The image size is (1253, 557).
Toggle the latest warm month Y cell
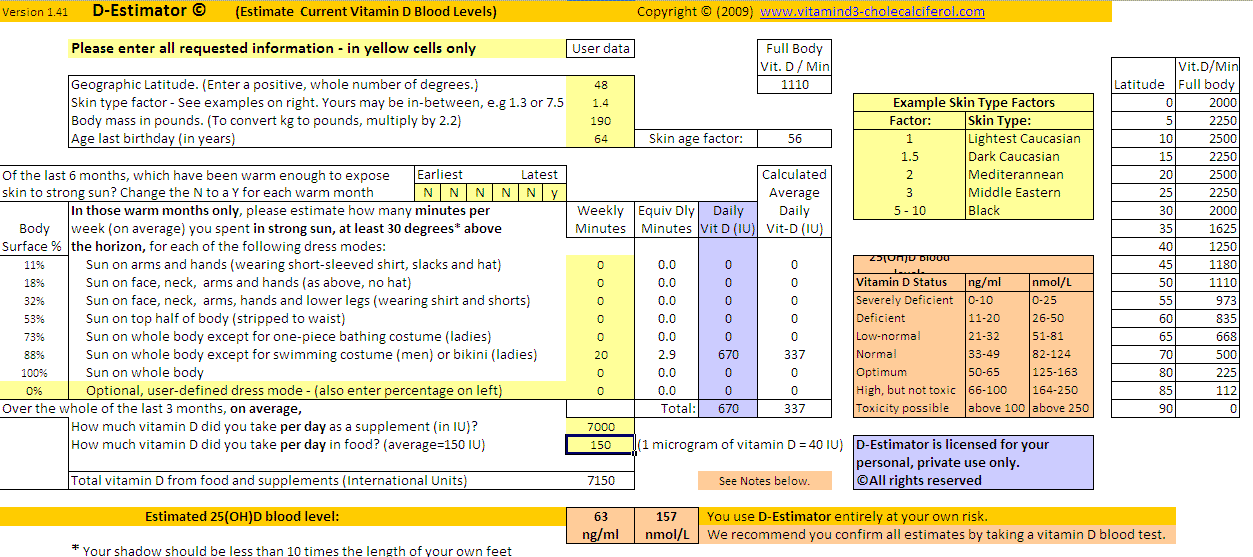pos(553,193)
